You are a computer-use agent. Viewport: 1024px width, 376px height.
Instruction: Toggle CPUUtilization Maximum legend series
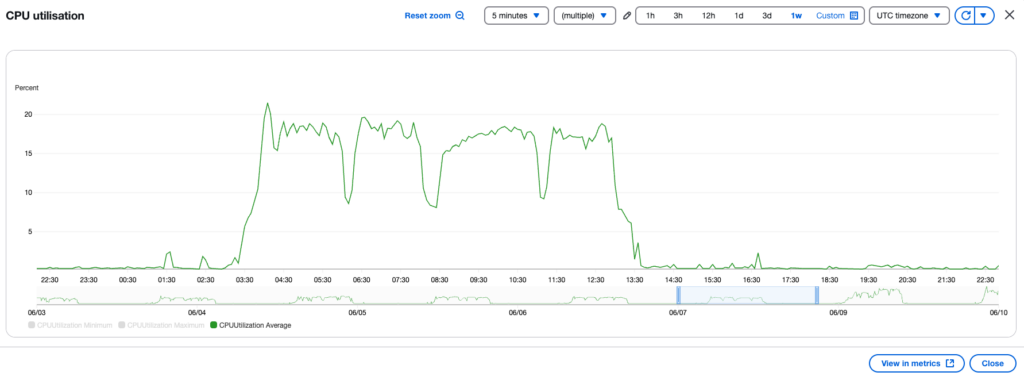[161, 325]
